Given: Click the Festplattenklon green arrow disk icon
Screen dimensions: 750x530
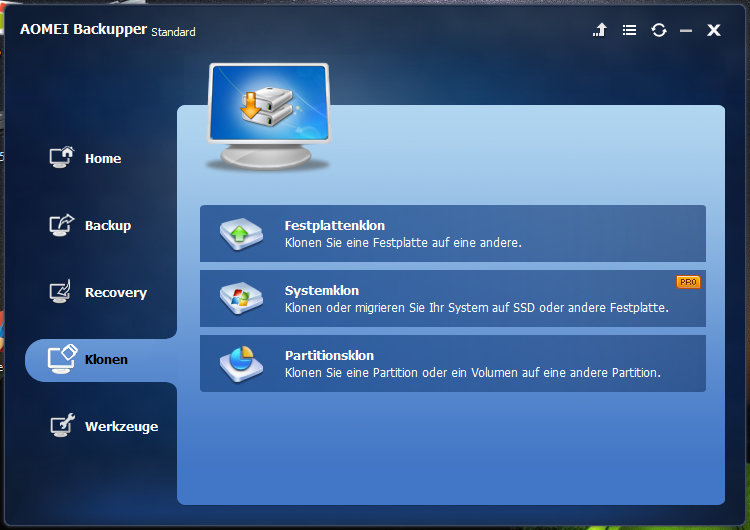Looking at the screenshot, I should point(241,234).
